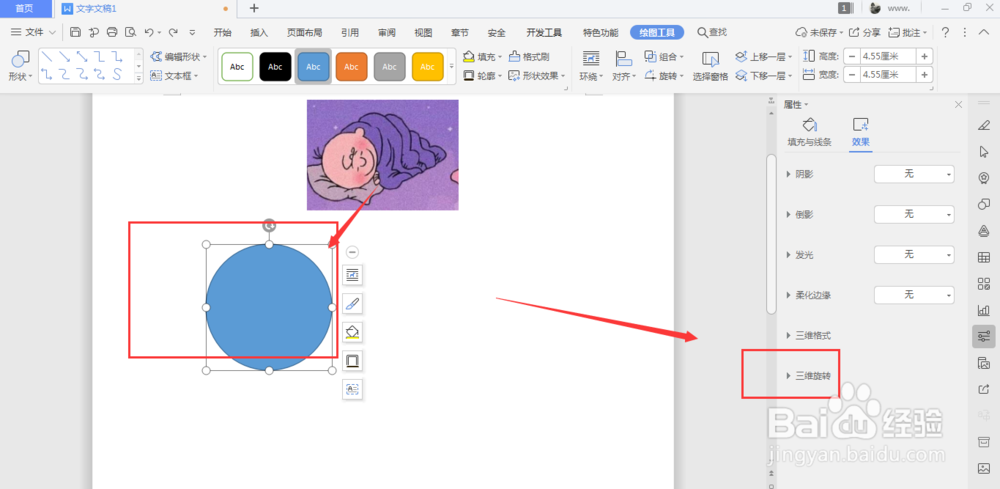
Task: Click the Save icon in quick toolbar
Action: click(75, 32)
